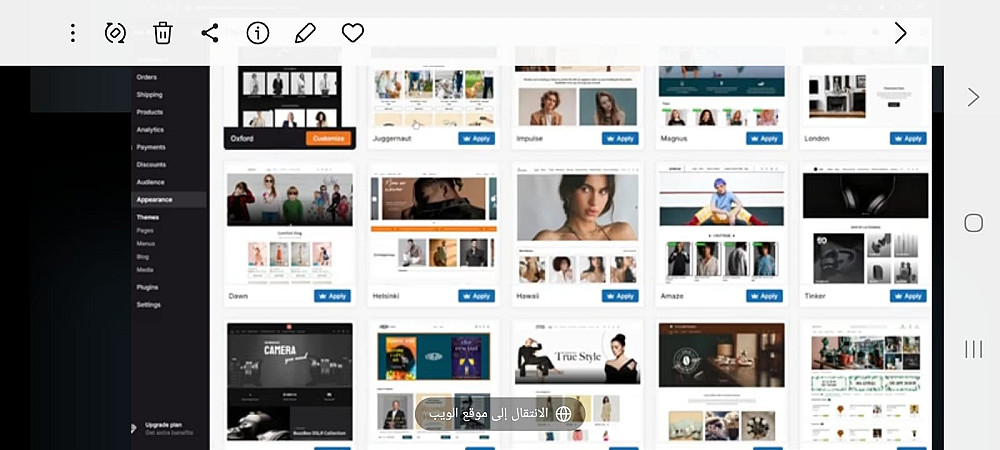1000x450 pixels.
Task: Open Shipping in the sidebar
Action: click(149, 95)
